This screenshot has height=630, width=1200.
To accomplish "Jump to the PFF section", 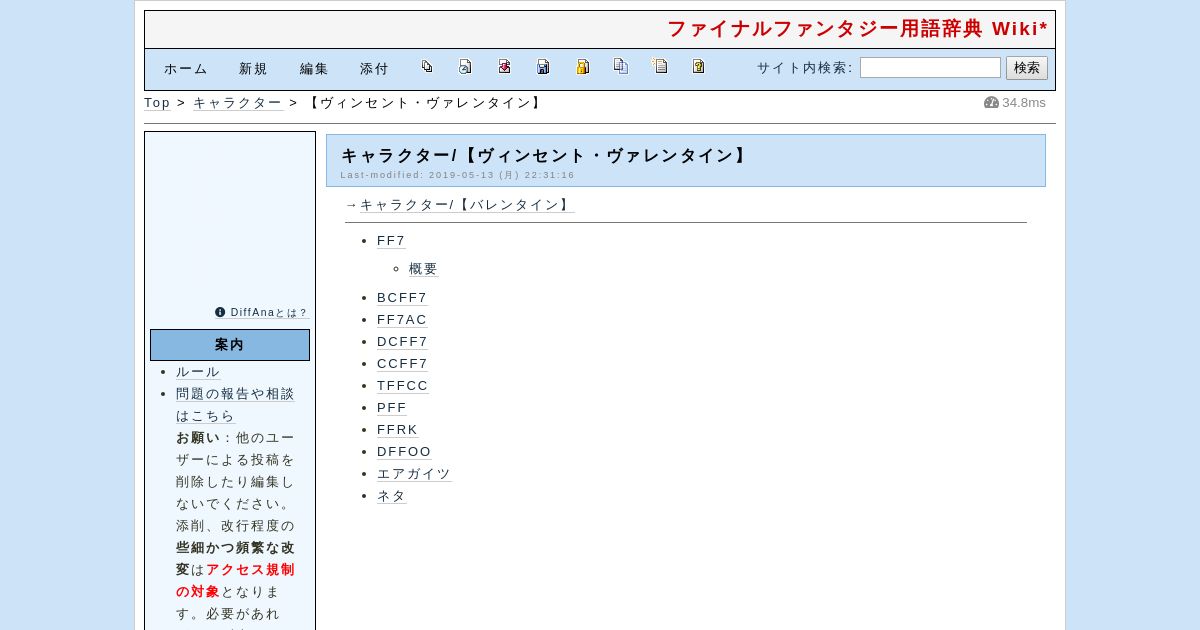I will click(x=392, y=408).
